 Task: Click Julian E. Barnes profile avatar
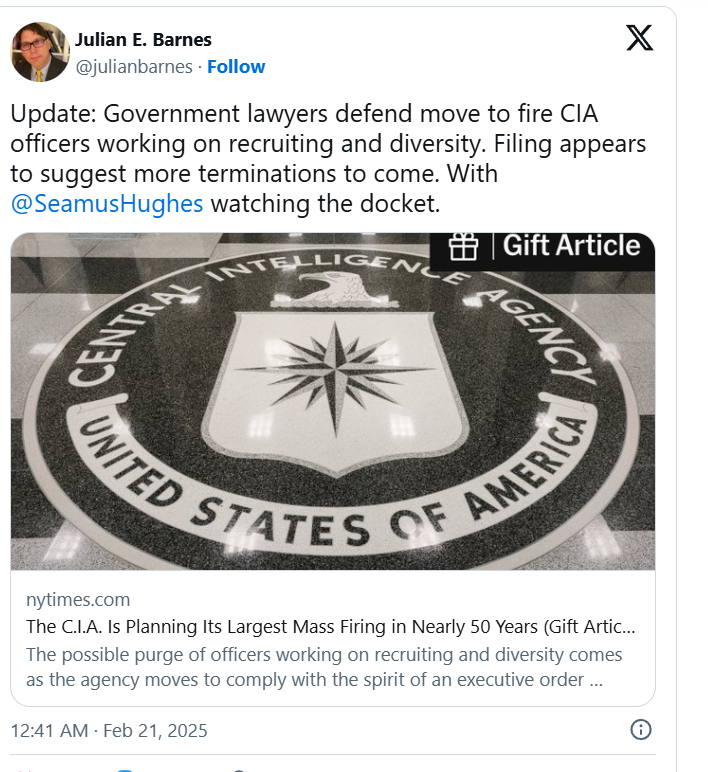pyautogui.click(x=40, y=52)
